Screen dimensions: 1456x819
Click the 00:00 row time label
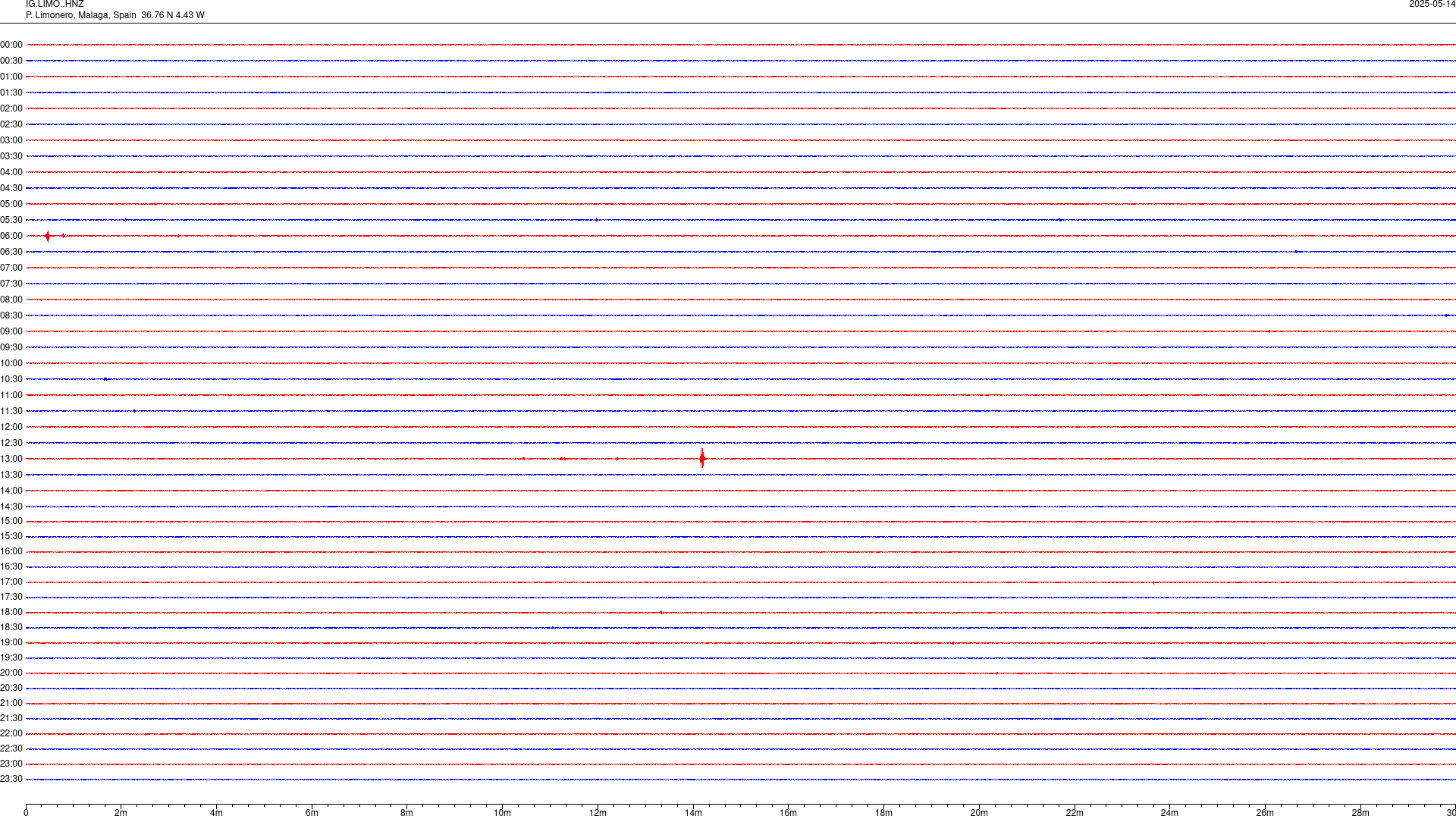click(x=11, y=45)
